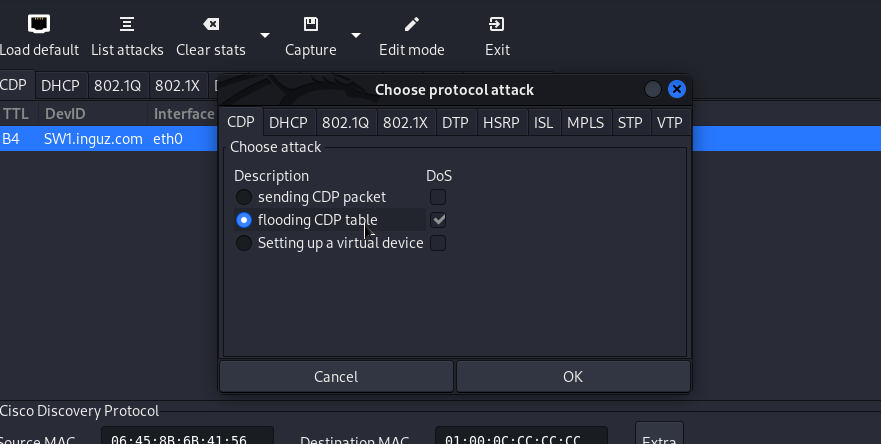881x444 pixels.
Task: Select Setting up a virtual device option
Action: pos(244,243)
